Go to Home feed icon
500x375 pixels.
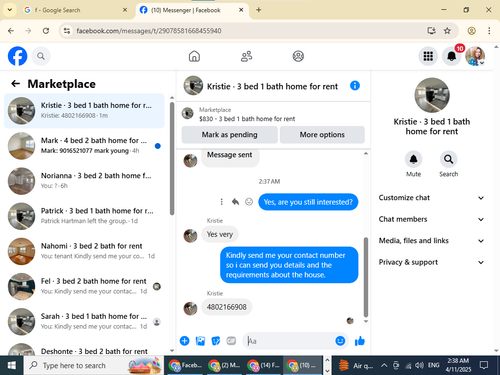tap(194, 56)
